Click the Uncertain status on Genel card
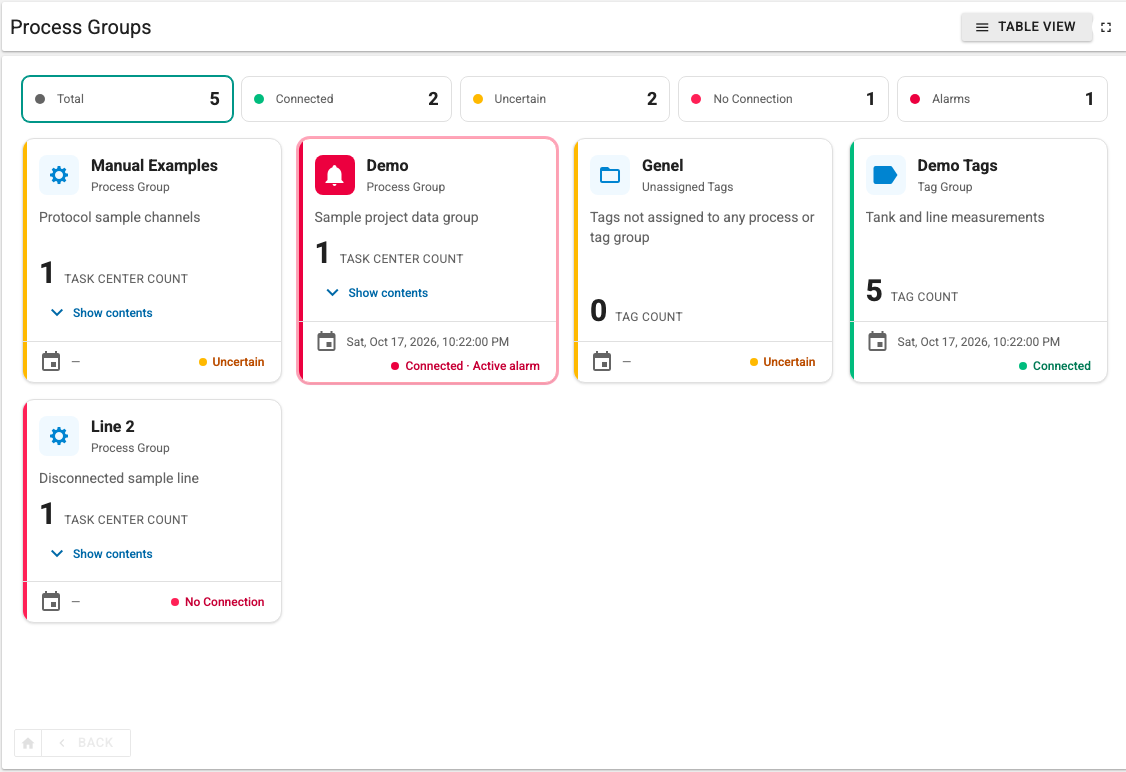This screenshot has width=1126, height=772. click(783, 362)
